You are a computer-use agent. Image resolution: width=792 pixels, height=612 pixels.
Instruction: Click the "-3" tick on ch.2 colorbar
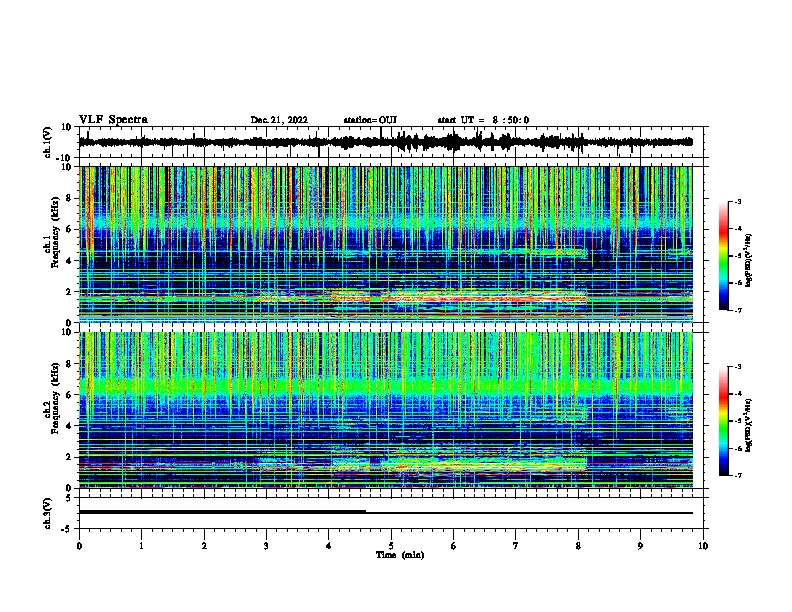click(x=738, y=367)
